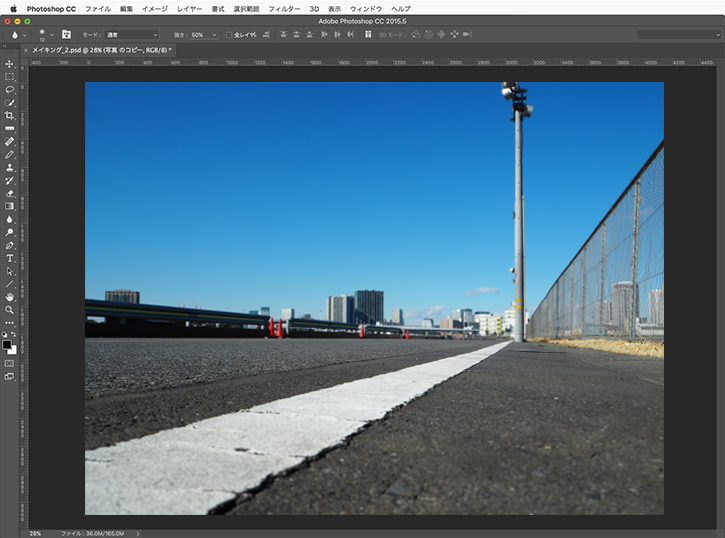
Task: Click the auto-align layers button in options bar
Action: (368, 35)
